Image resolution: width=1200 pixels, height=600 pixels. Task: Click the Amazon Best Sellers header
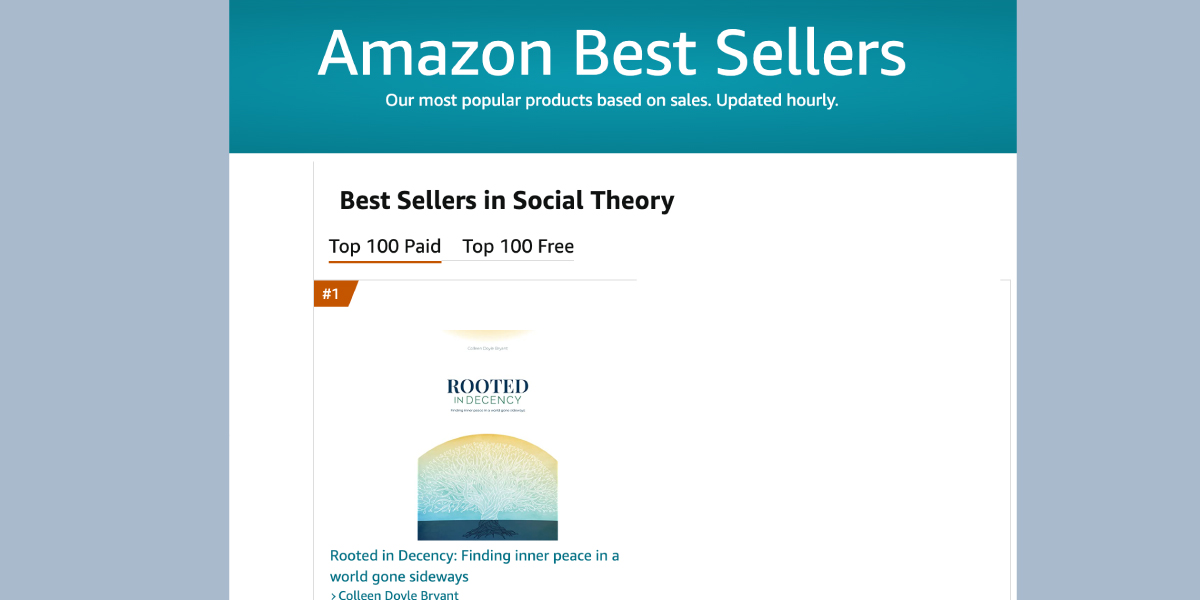[611, 55]
